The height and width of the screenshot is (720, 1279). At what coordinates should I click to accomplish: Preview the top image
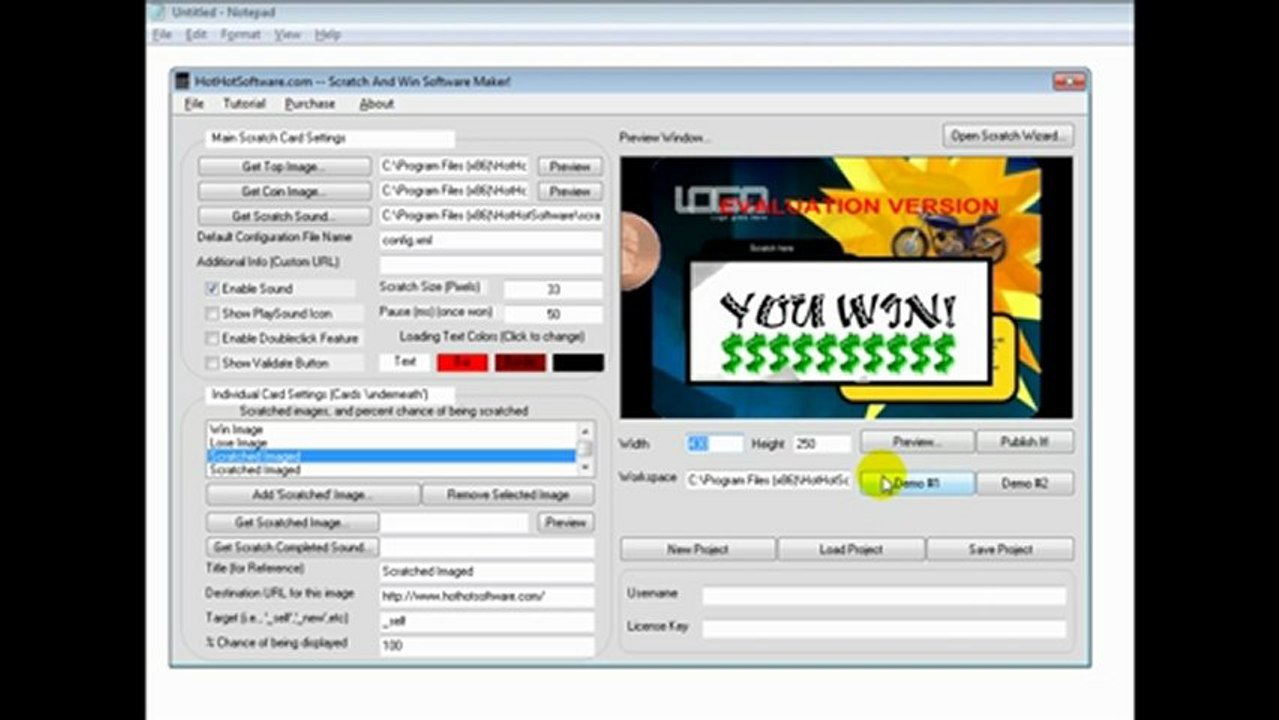pos(570,166)
